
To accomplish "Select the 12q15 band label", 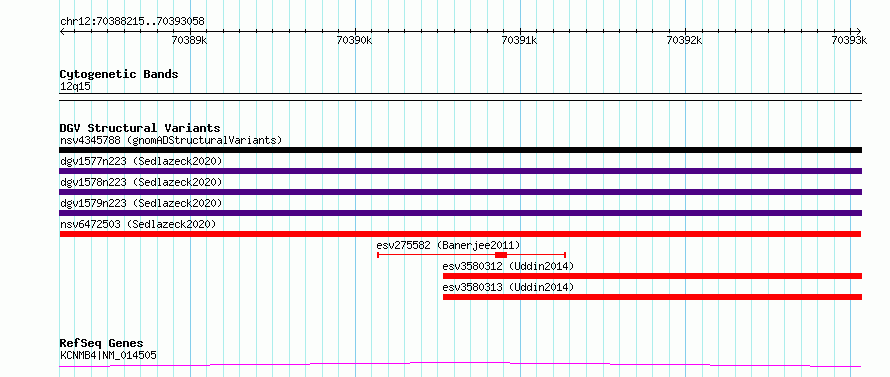I will (x=75, y=87).
